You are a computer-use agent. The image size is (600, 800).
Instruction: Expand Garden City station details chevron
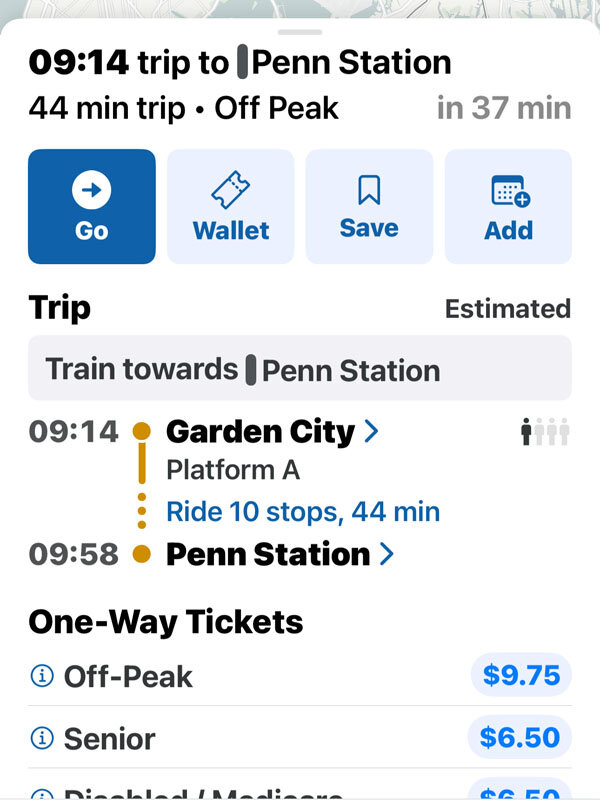[x=371, y=431]
